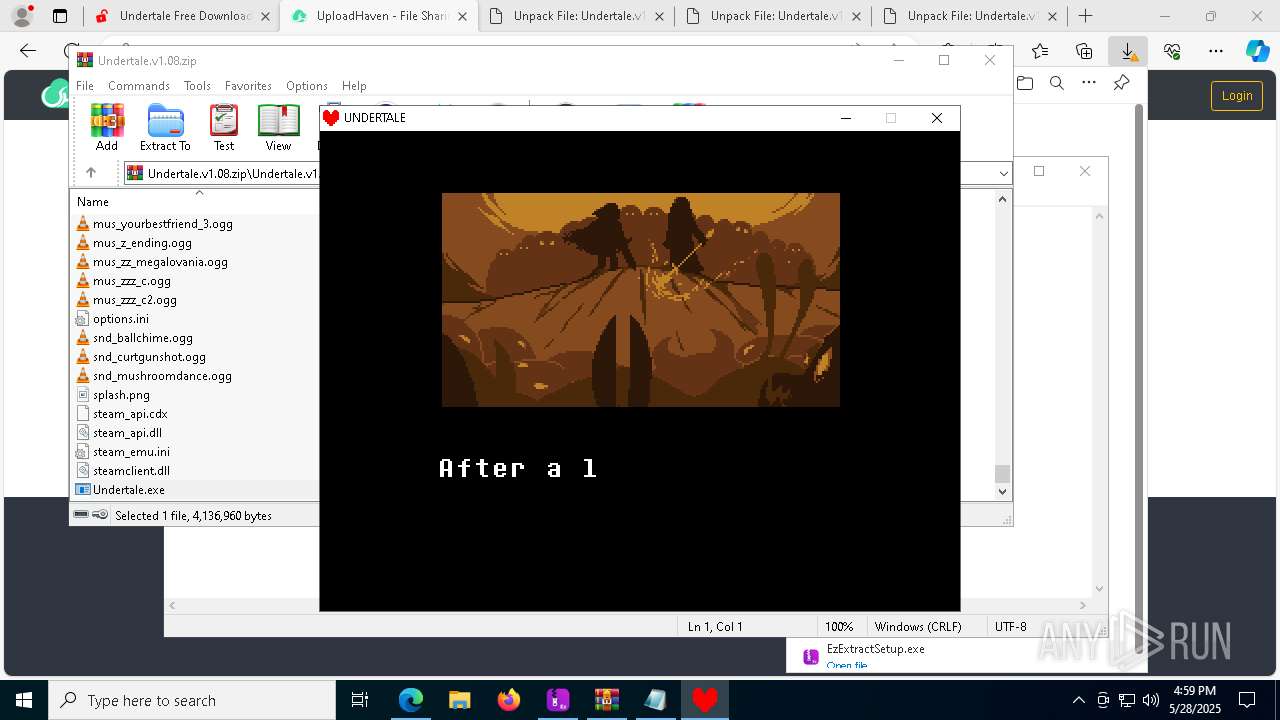
Task: Click the WinRAR file list scroll up arrow
Action: click(x=1003, y=199)
